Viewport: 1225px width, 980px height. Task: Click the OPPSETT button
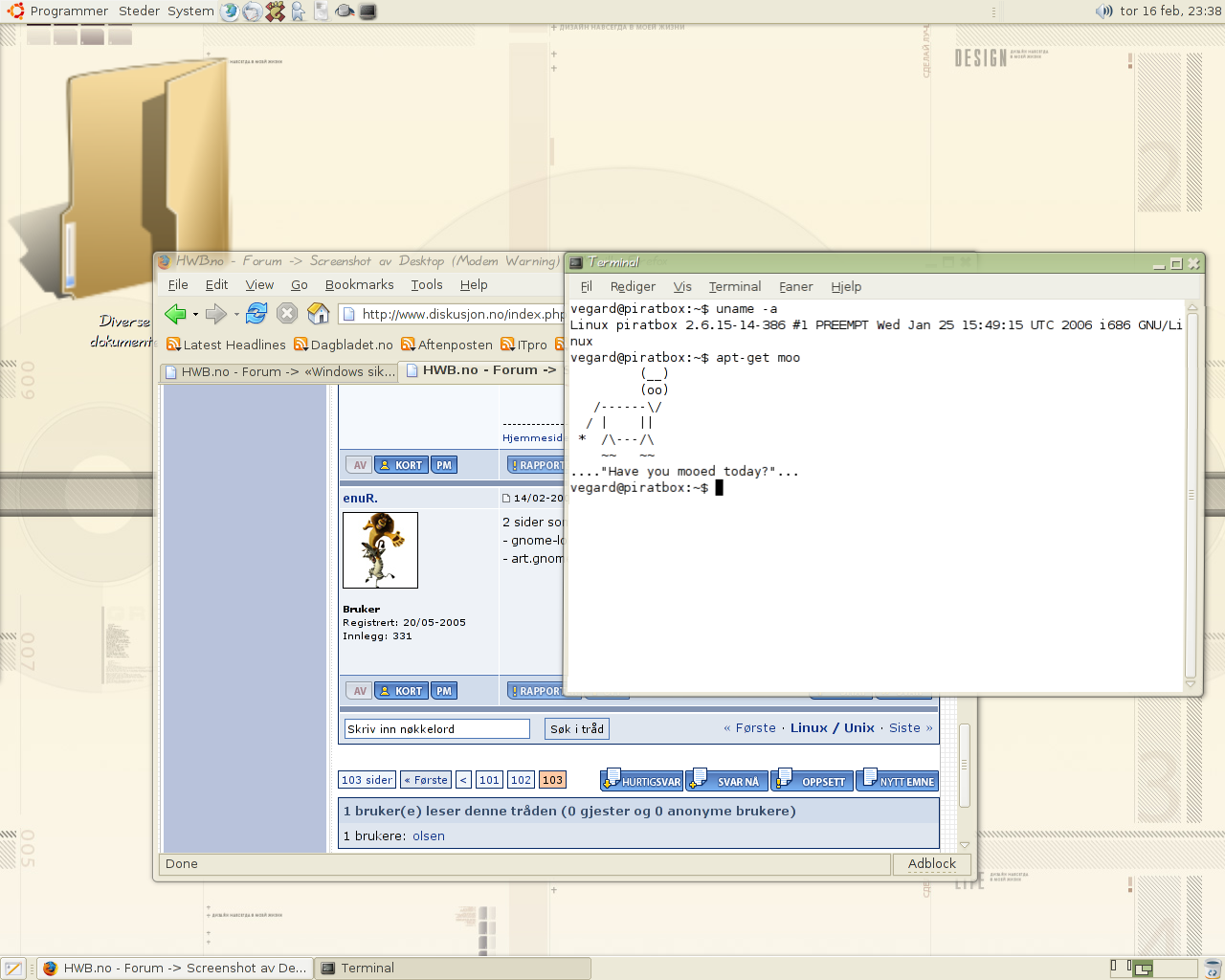tap(812, 780)
